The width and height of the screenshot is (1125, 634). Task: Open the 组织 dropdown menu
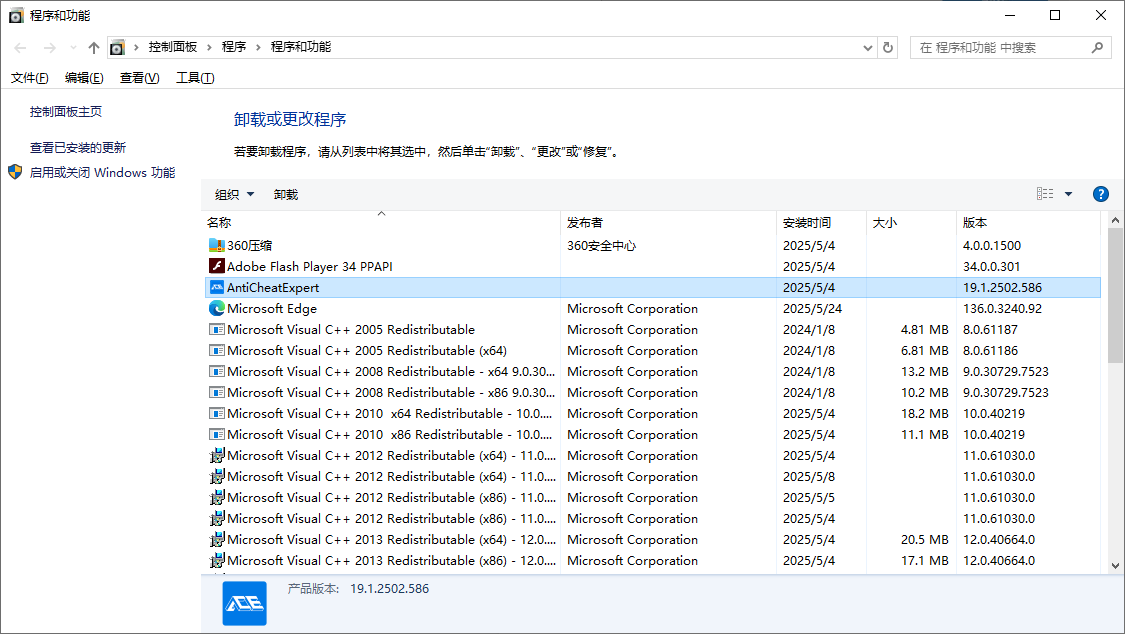(235, 194)
